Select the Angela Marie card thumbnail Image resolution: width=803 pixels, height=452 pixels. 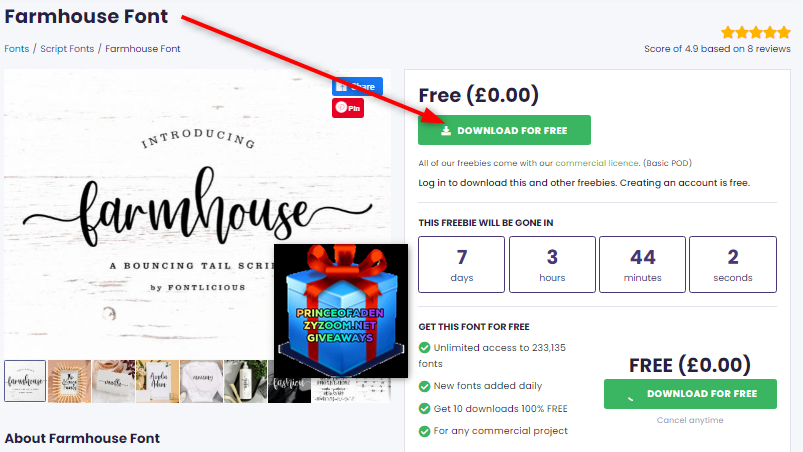(157, 381)
